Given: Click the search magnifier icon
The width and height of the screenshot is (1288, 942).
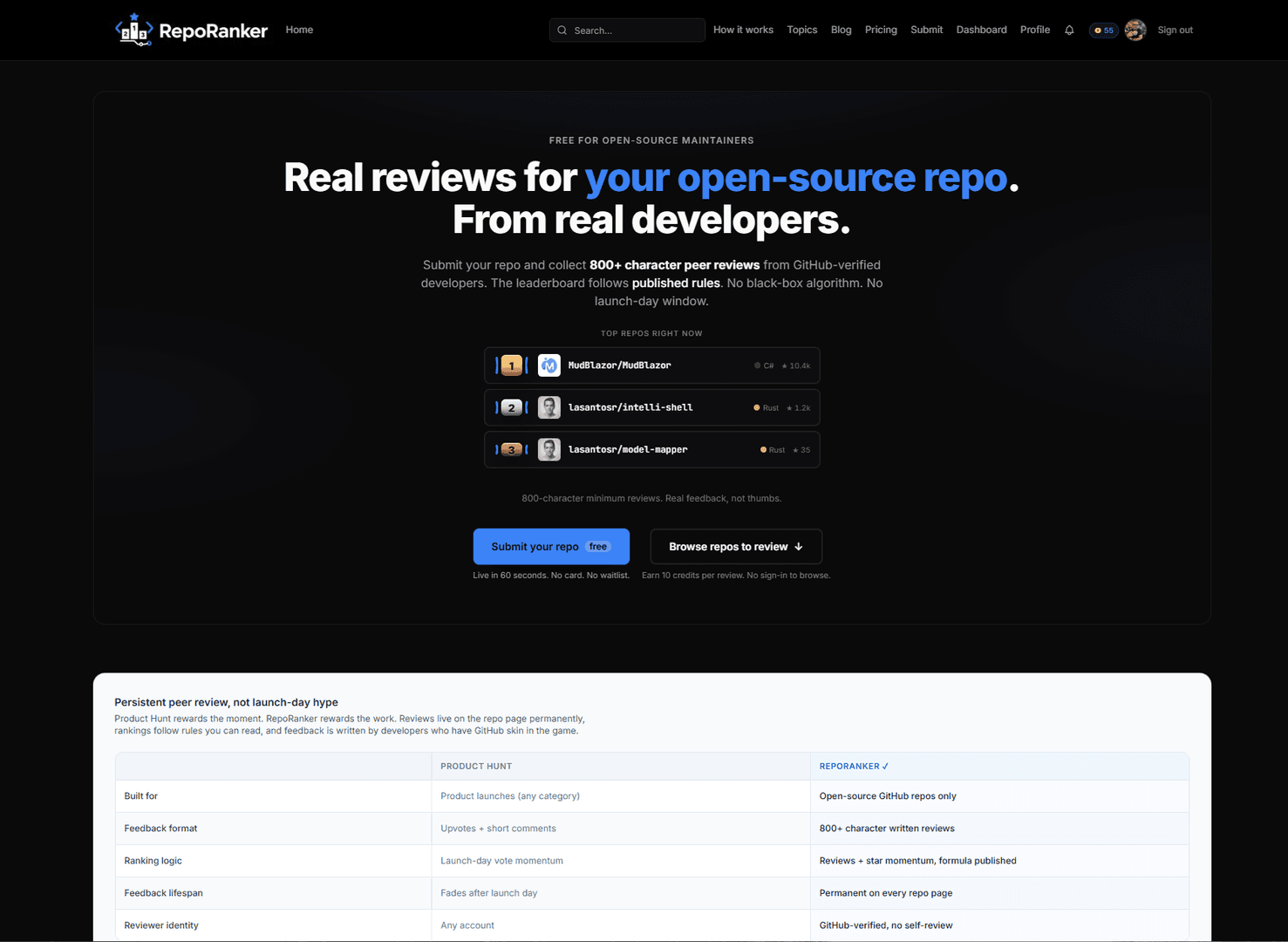Looking at the screenshot, I should (562, 31).
